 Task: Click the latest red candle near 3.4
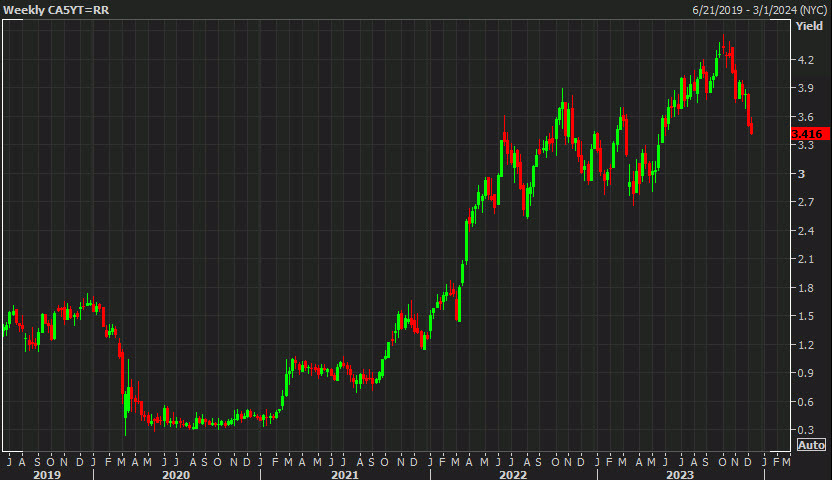point(751,126)
